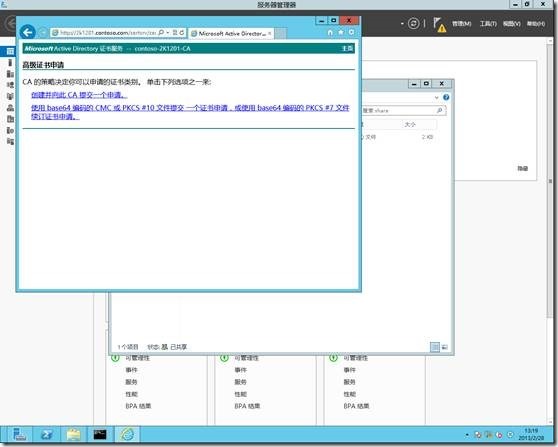Click the Explorer search magnifier icon
This screenshot has width=558, height=447.
tap(440, 111)
